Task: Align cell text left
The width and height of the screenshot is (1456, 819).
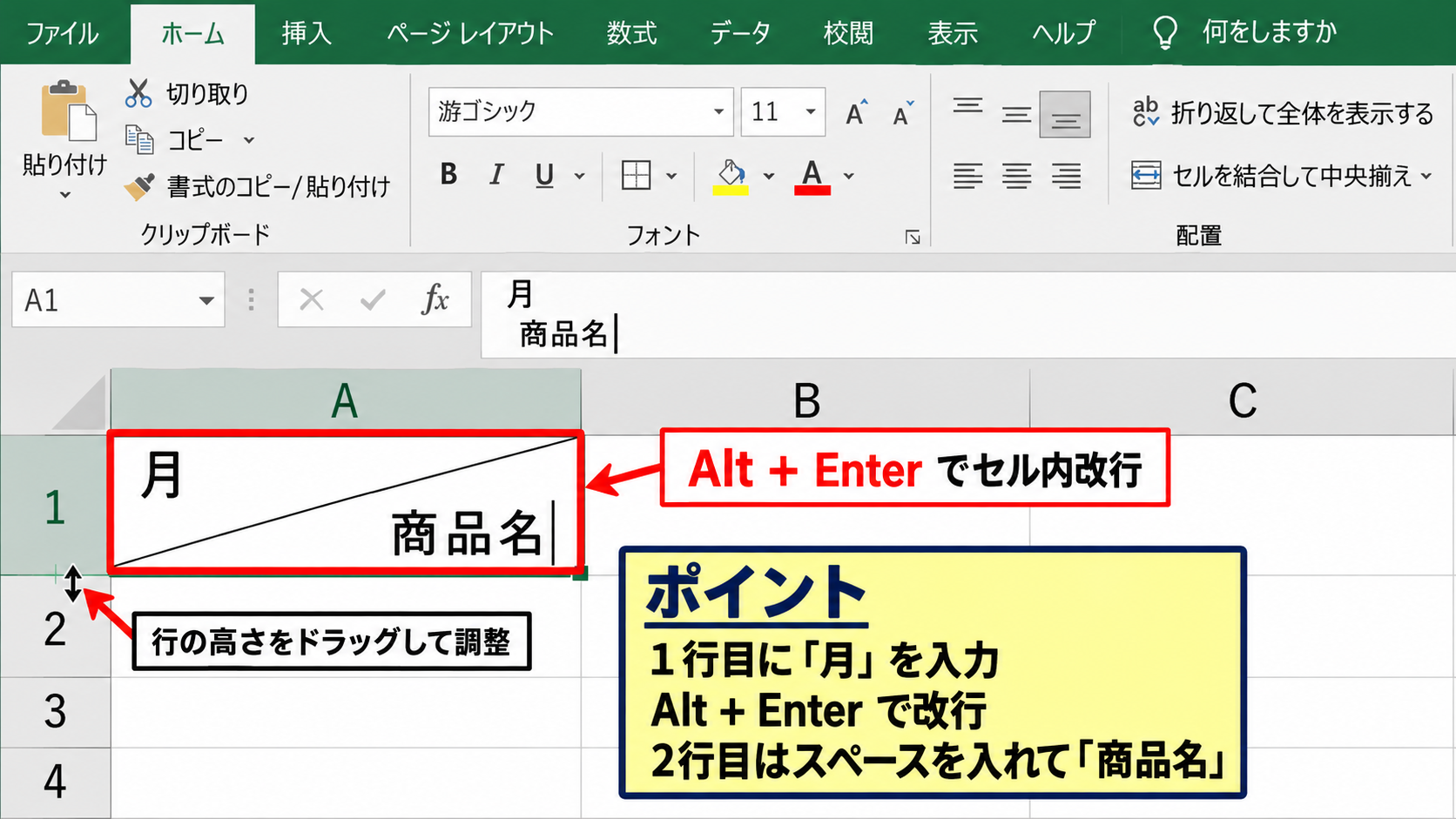Action: 967,176
